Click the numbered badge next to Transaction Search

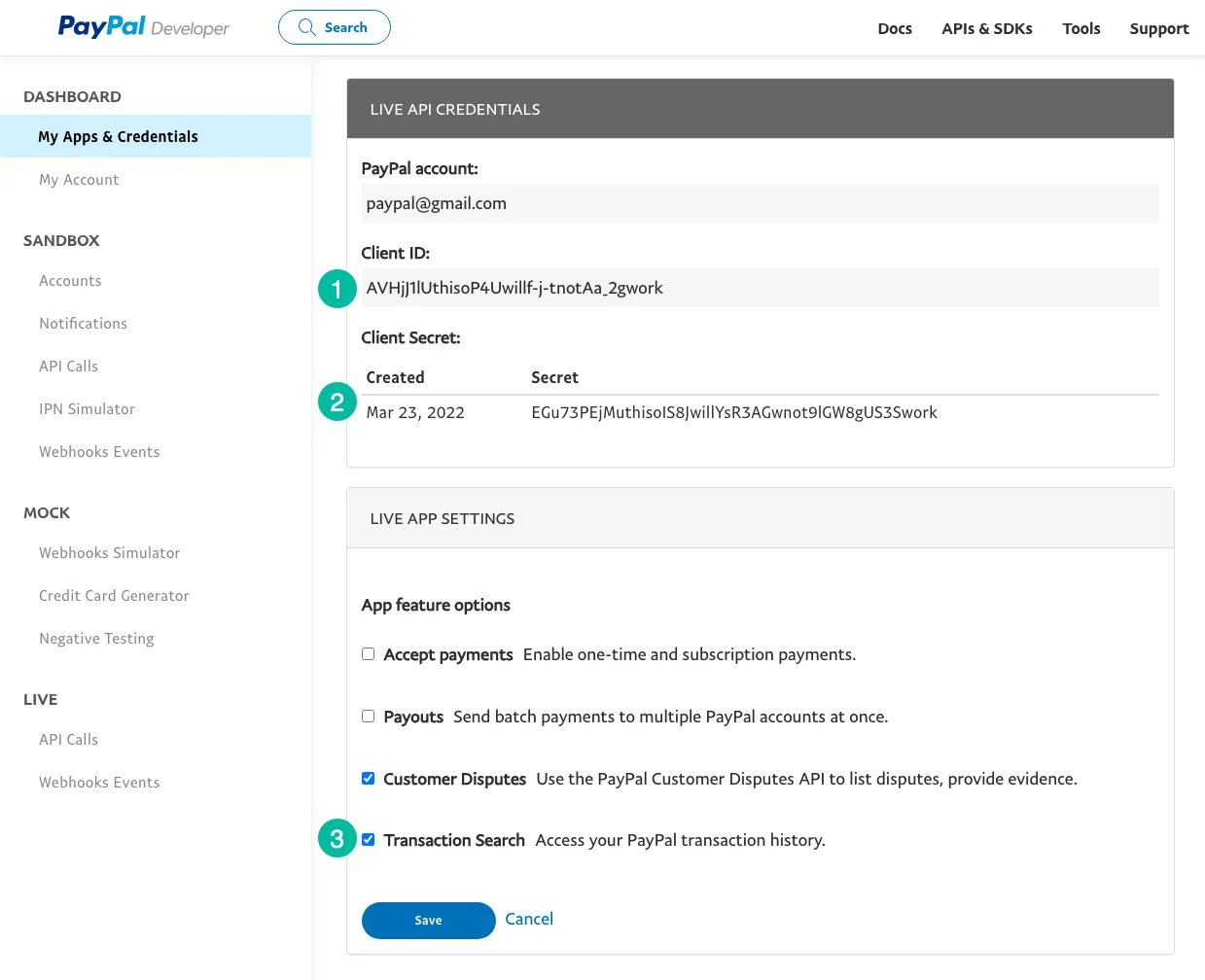click(337, 838)
